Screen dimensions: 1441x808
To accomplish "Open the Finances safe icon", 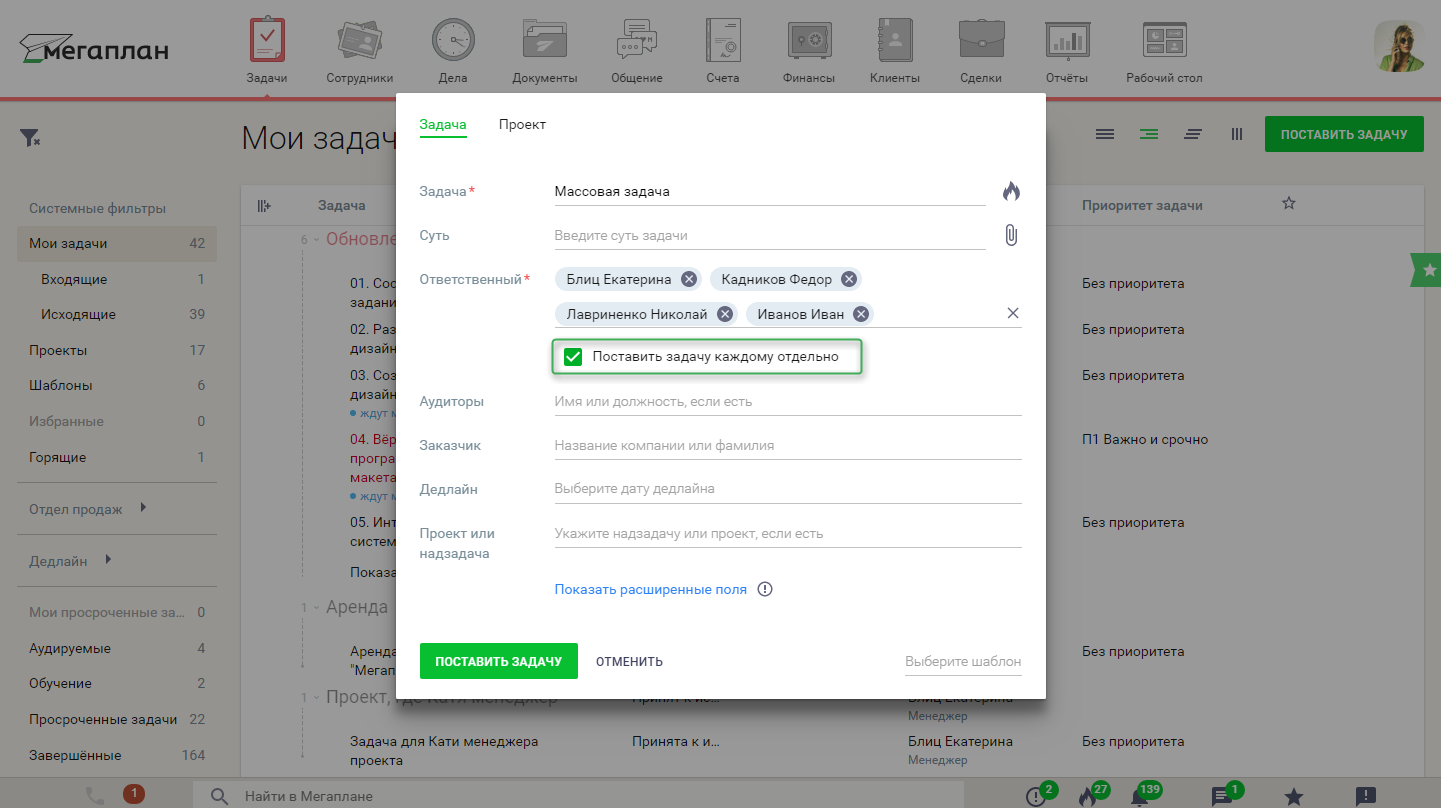I will 808,41.
